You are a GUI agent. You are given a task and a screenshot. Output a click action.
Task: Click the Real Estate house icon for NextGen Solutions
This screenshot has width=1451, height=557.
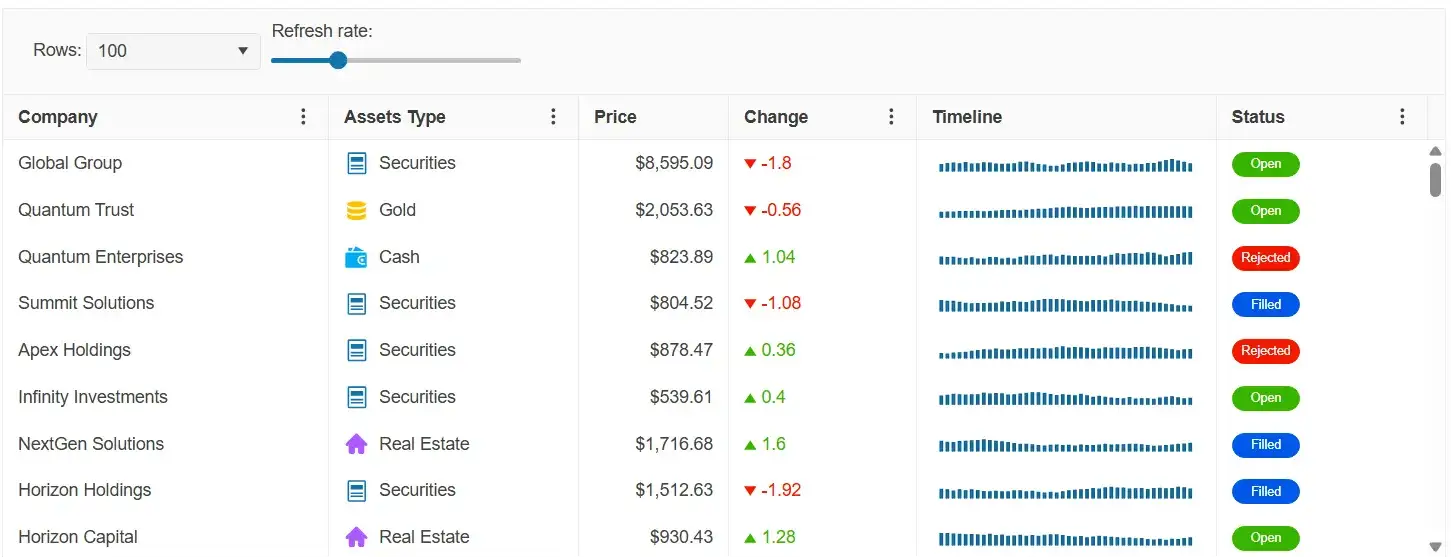[x=356, y=445]
